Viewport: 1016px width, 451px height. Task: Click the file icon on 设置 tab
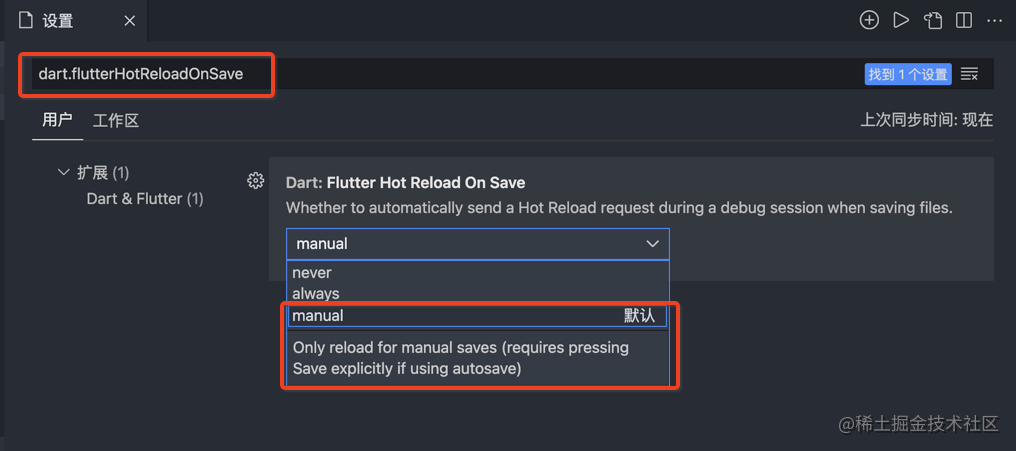(25, 21)
